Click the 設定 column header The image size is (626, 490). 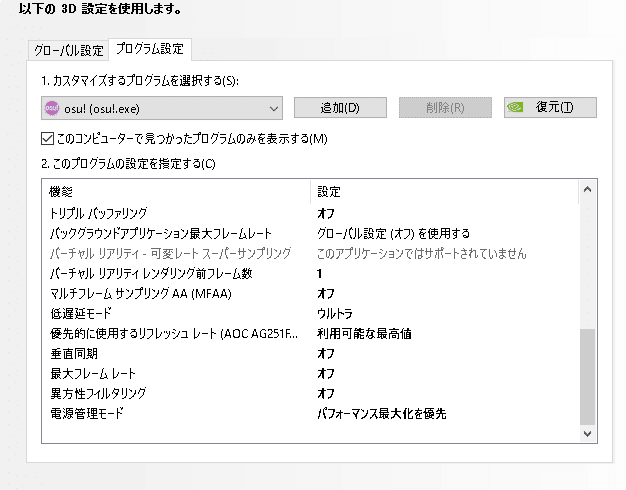444,192
